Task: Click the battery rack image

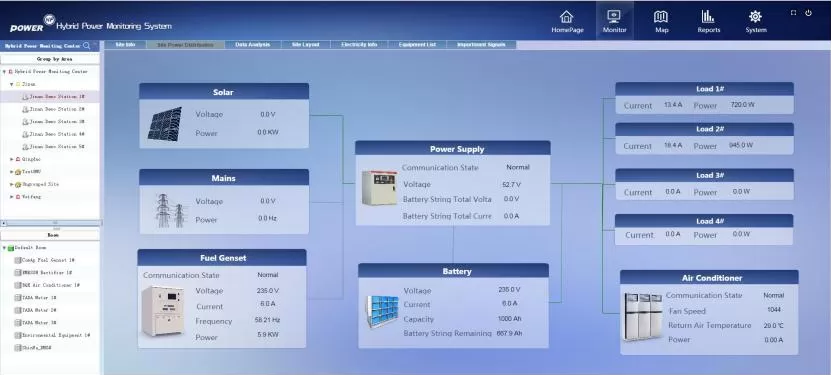Action: click(x=382, y=311)
